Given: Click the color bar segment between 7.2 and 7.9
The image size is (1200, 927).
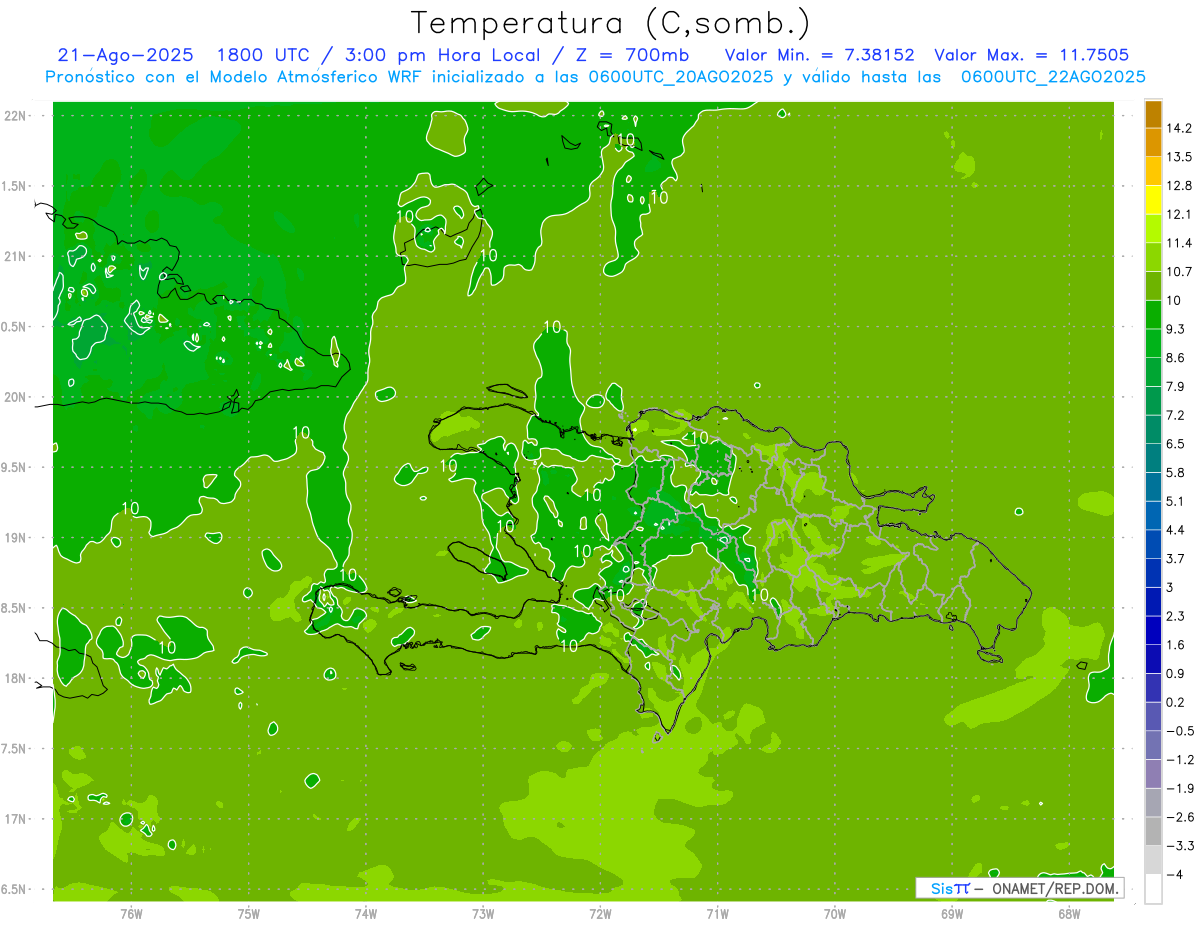Looking at the screenshot, I should (1153, 401).
